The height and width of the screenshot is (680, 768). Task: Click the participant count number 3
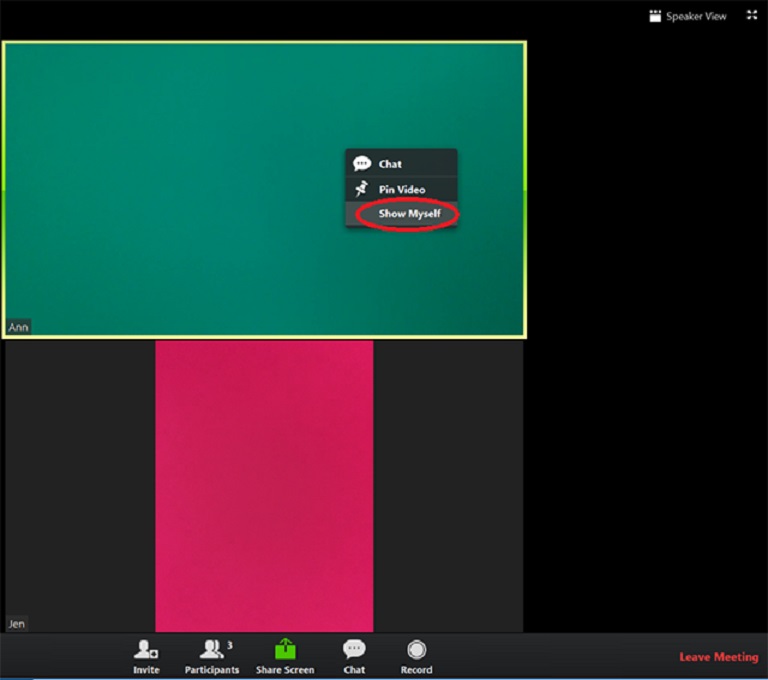coord(230,645)
